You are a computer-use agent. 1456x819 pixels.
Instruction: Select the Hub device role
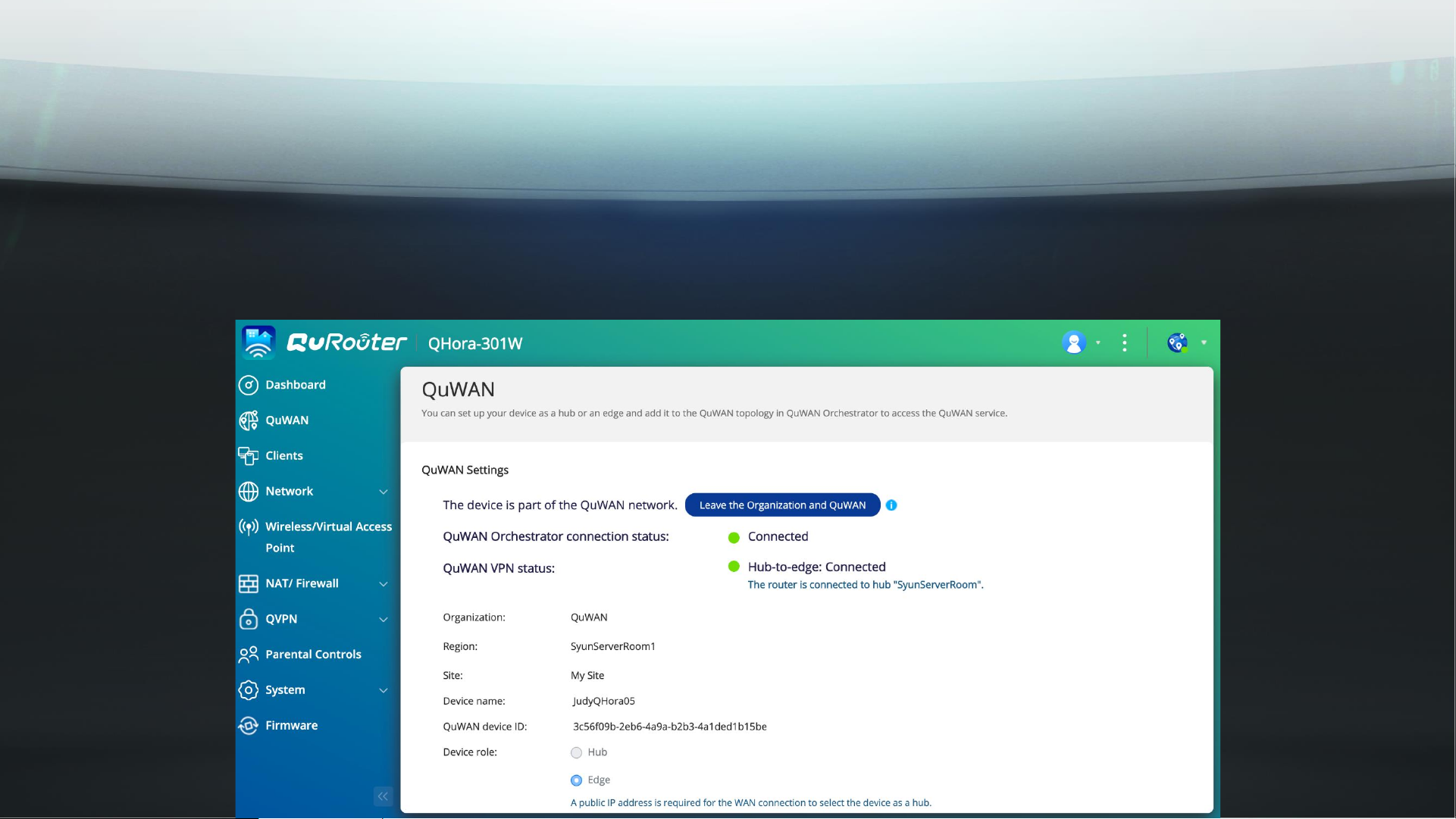point(576,753)
